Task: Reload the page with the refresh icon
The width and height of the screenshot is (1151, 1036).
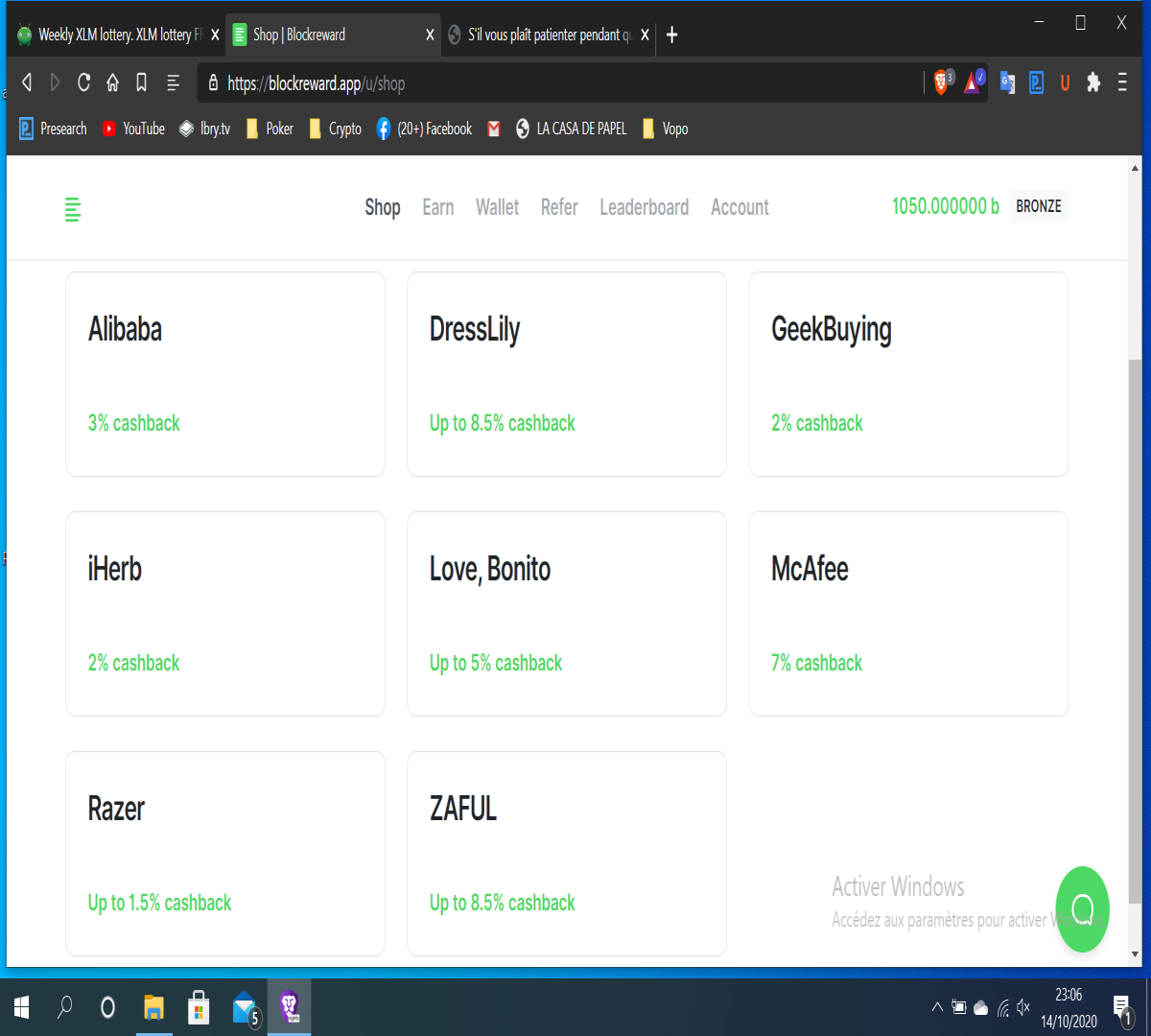Action: [x=83, y=82]
